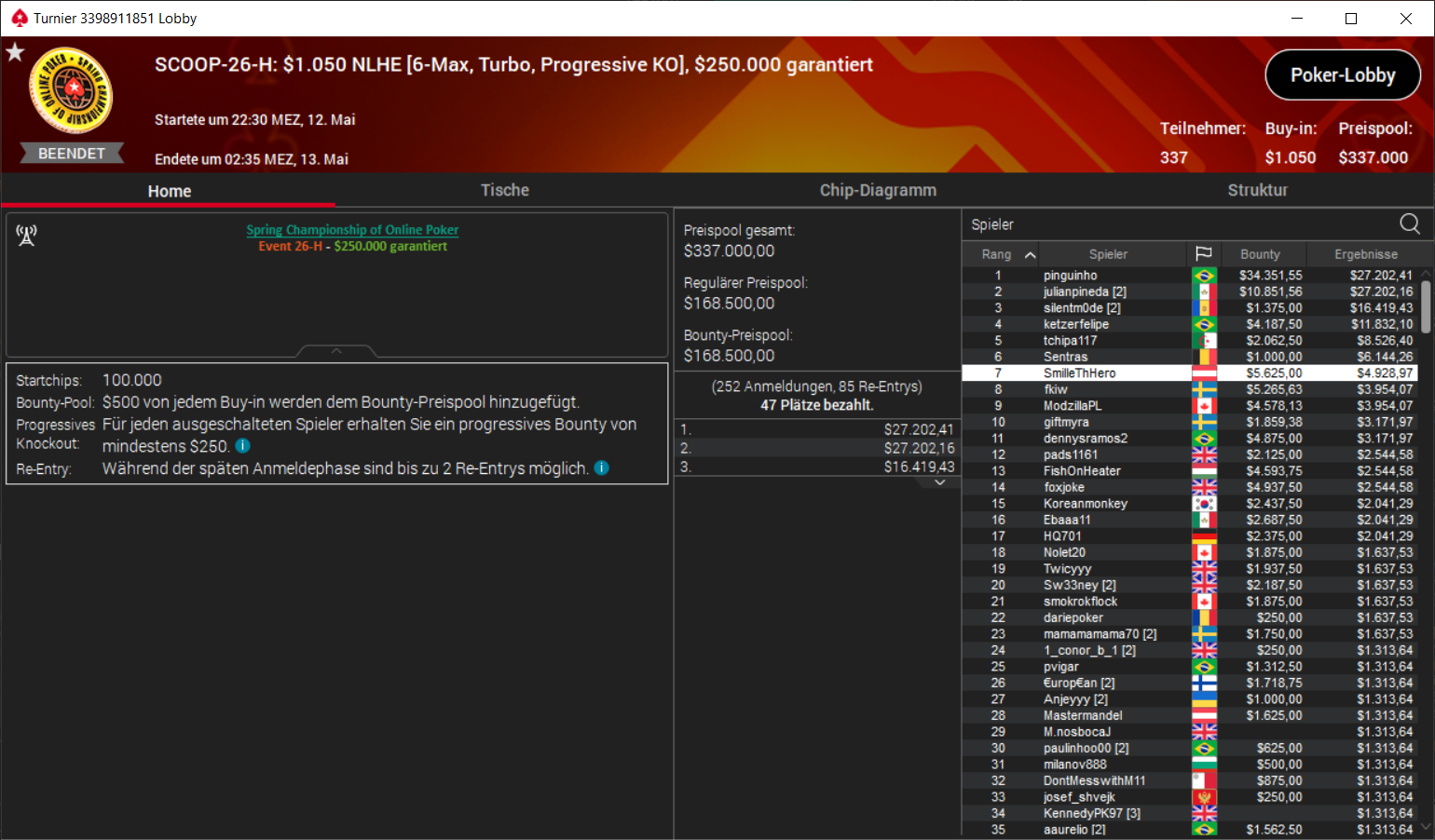Click julianpineda's flag icon

click(x=1204, y=291)
